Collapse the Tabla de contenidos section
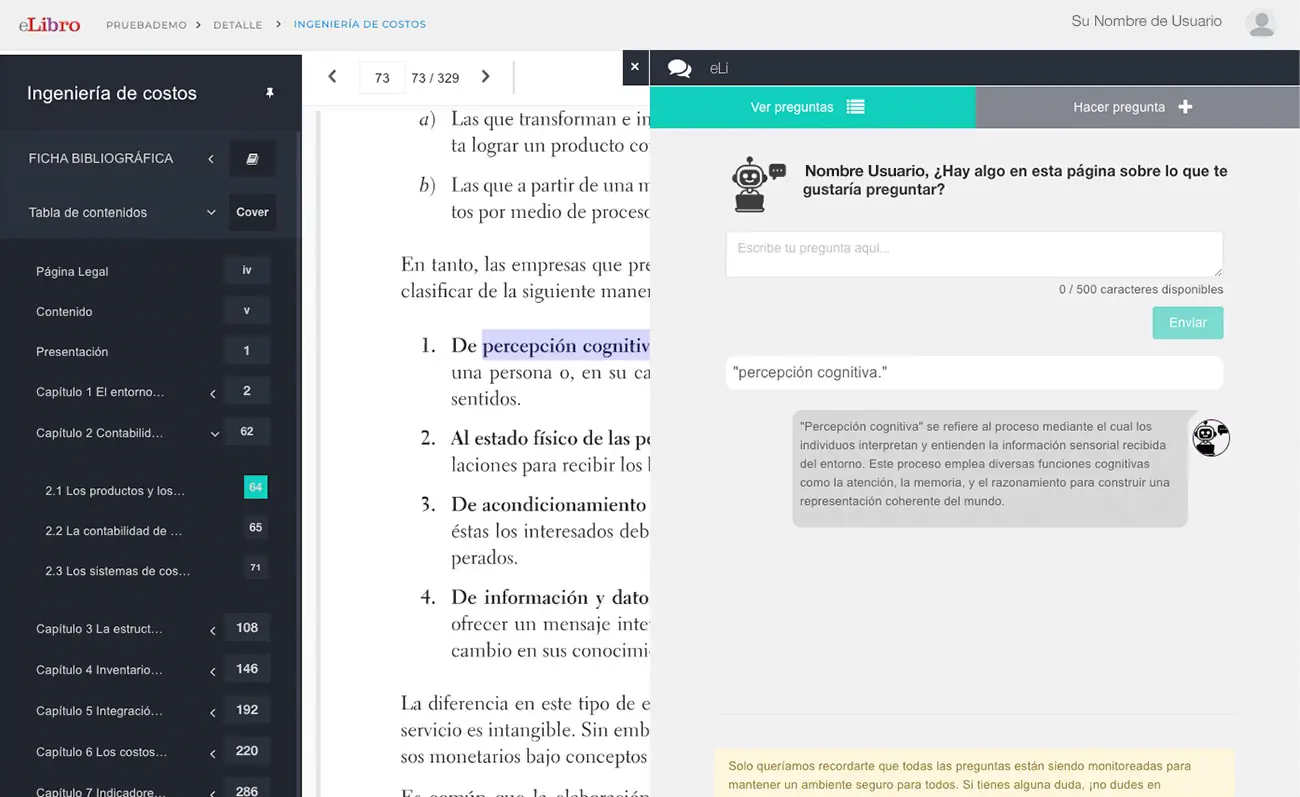Viewport: 1300px width, 797px height. tap(211, 213)
